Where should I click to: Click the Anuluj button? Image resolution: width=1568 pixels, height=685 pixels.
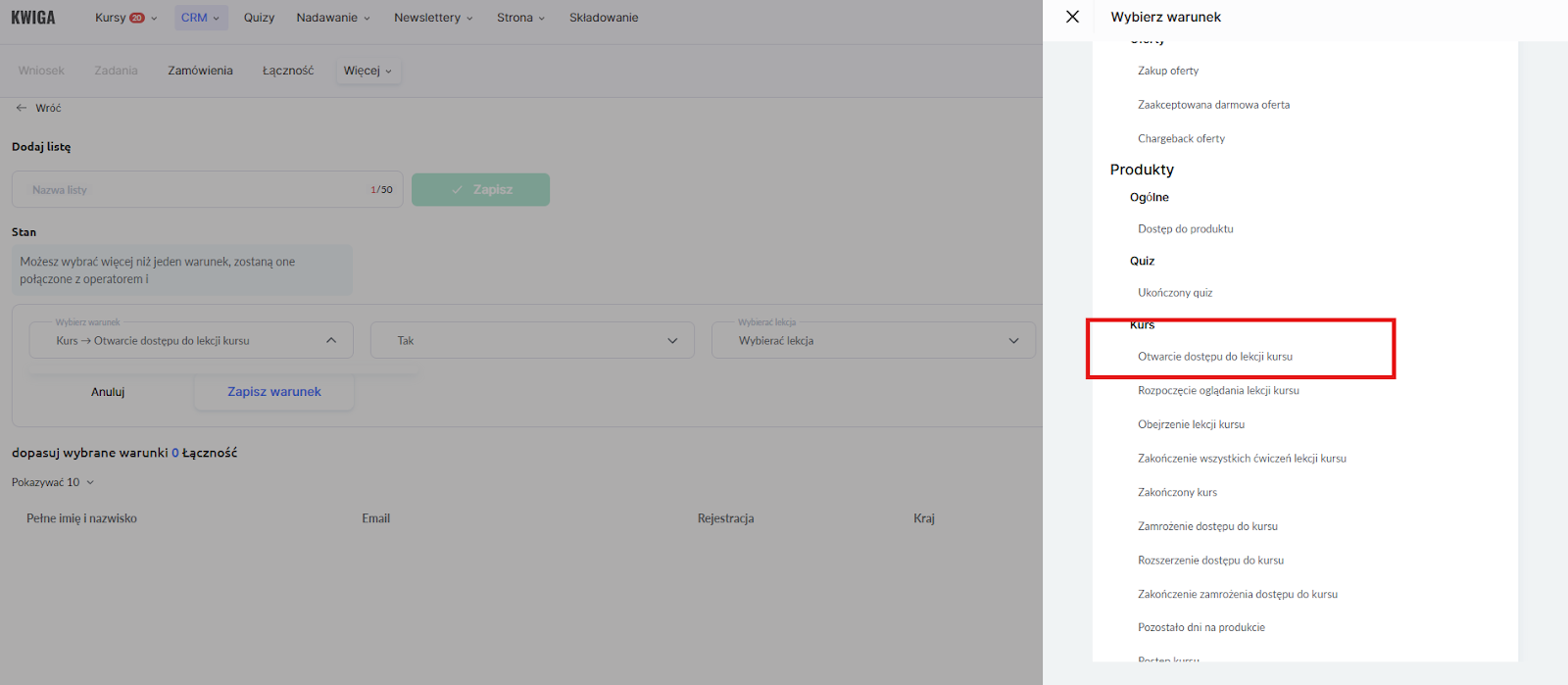tap(108, 392)
